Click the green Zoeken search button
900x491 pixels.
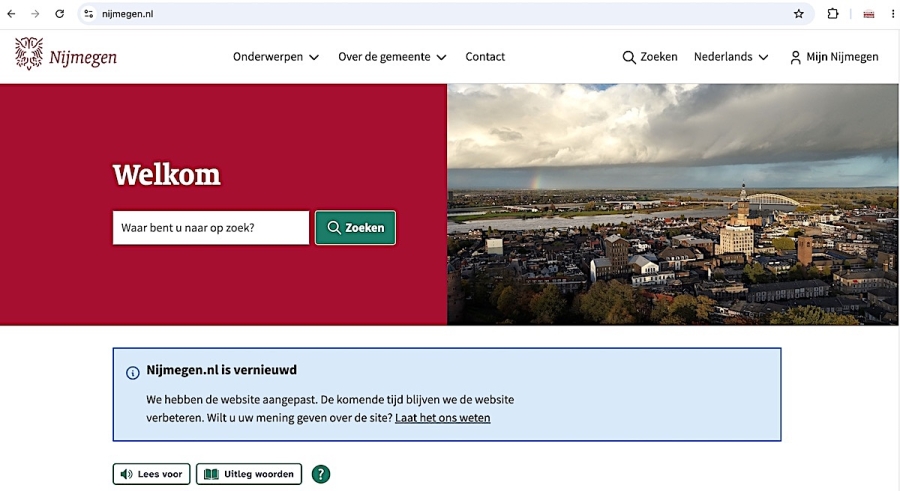coord(355,227)
